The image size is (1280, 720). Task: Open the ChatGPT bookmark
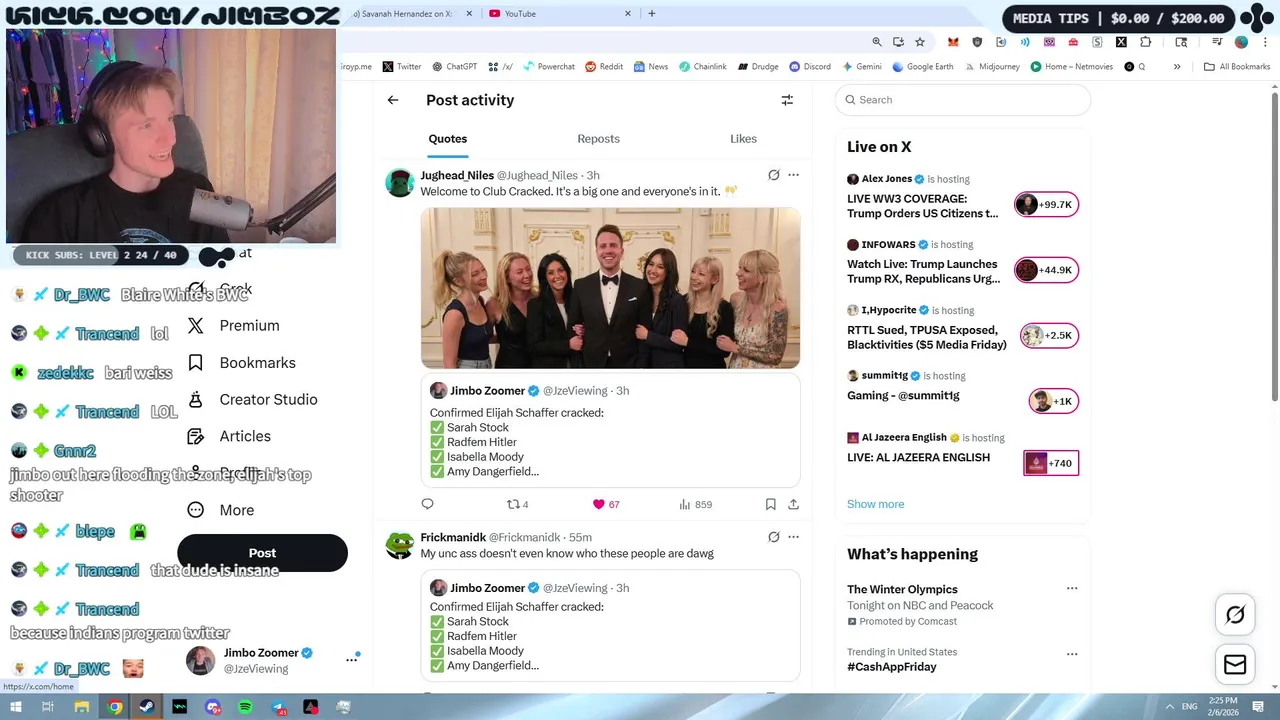455,67
